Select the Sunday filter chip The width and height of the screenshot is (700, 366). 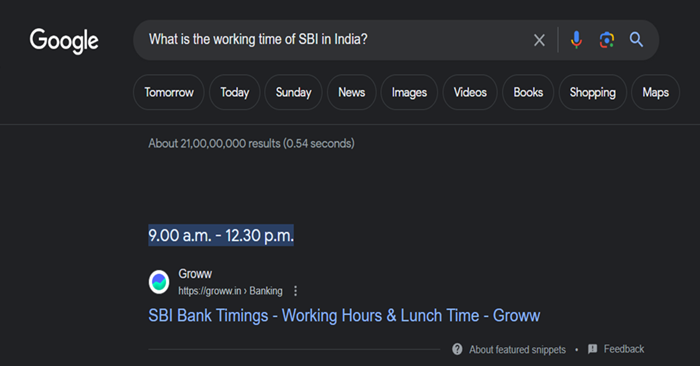pos(293,92)
